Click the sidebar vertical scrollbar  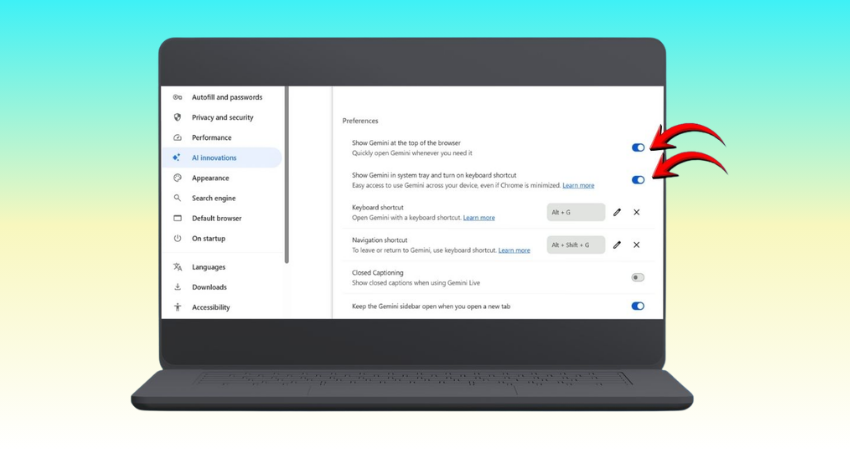(287, 175)
